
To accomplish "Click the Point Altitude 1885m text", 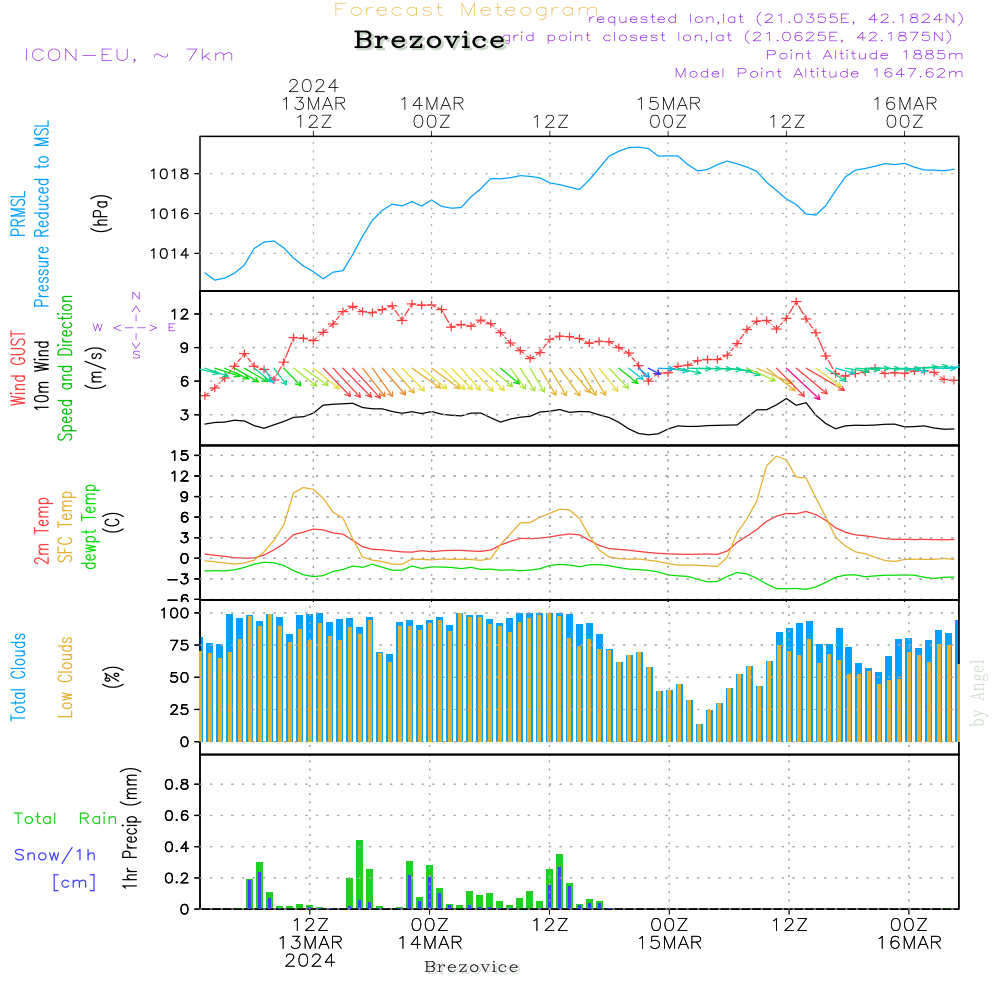I will pos(864,55).
